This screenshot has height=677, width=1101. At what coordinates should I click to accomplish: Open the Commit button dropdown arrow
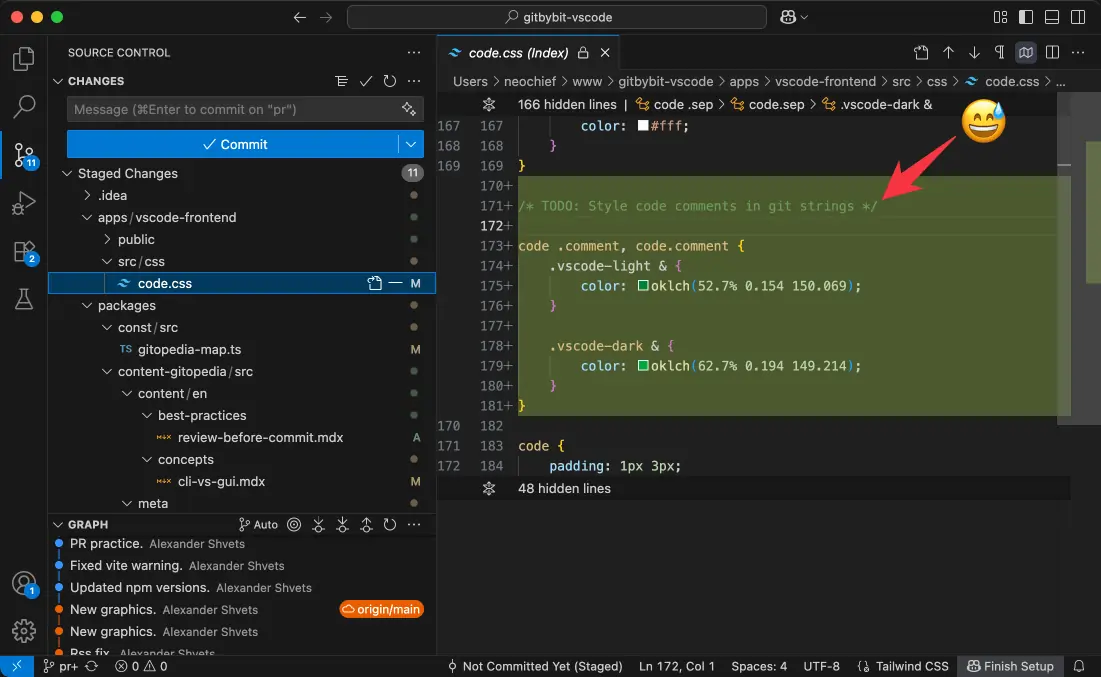click(411, 144)
